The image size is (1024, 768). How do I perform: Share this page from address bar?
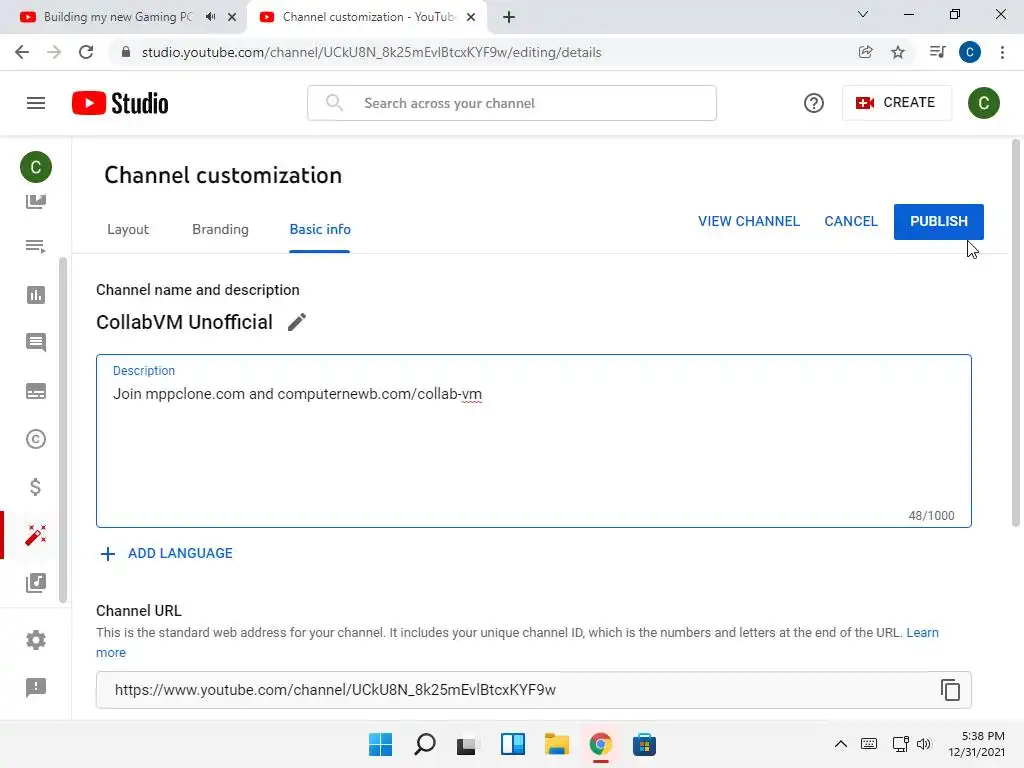point(865,52)
